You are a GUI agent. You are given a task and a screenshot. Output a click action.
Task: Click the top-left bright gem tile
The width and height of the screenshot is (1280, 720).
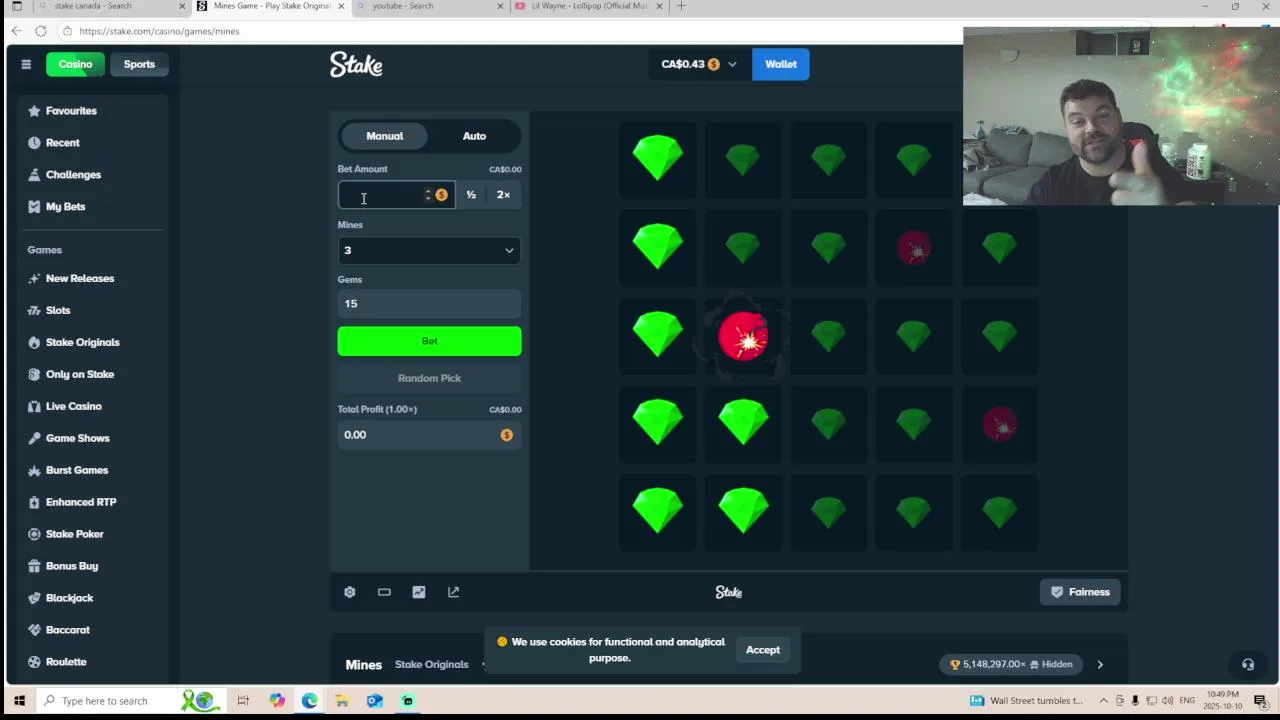[657, 160]
